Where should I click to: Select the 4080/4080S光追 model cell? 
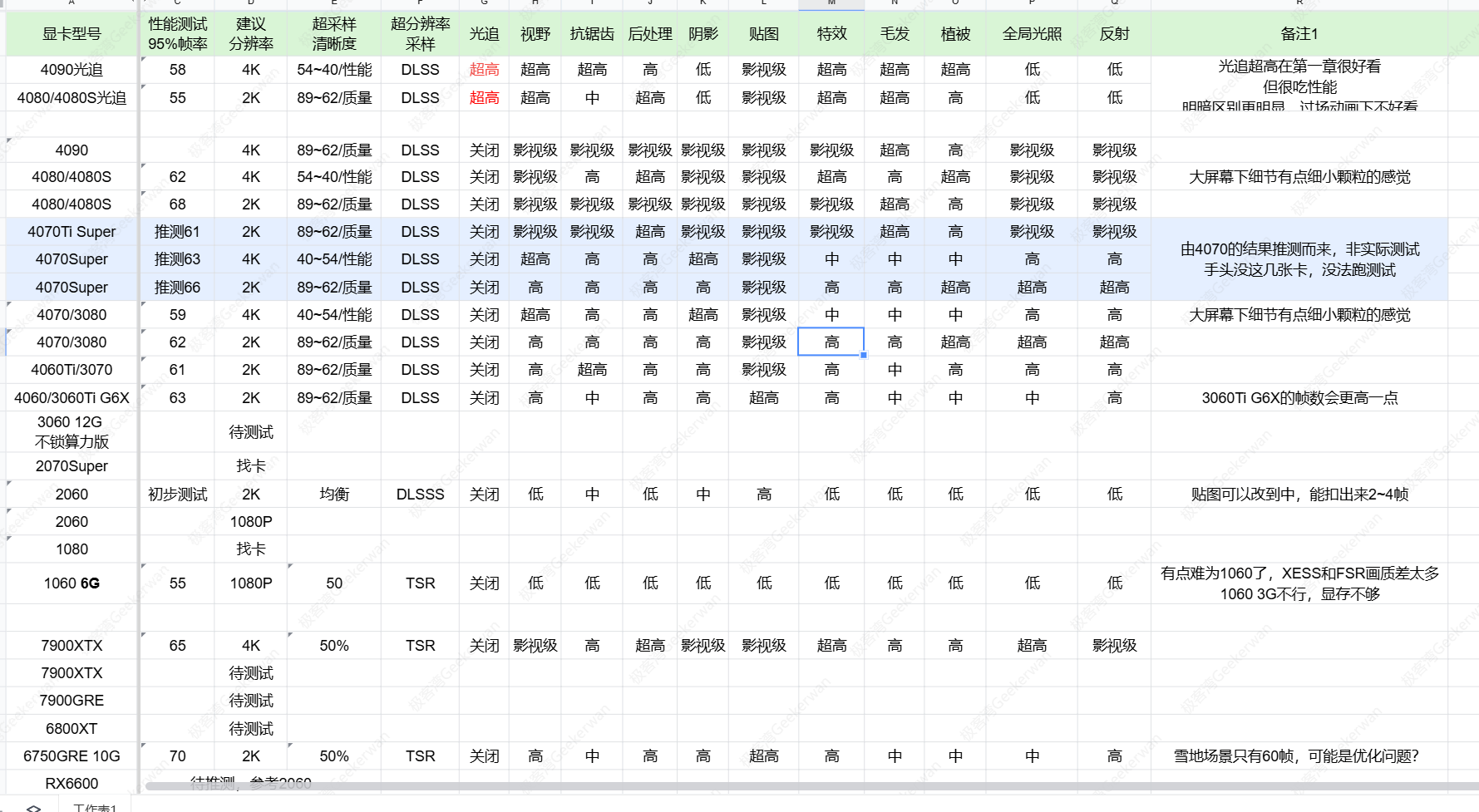pos(71,98)
